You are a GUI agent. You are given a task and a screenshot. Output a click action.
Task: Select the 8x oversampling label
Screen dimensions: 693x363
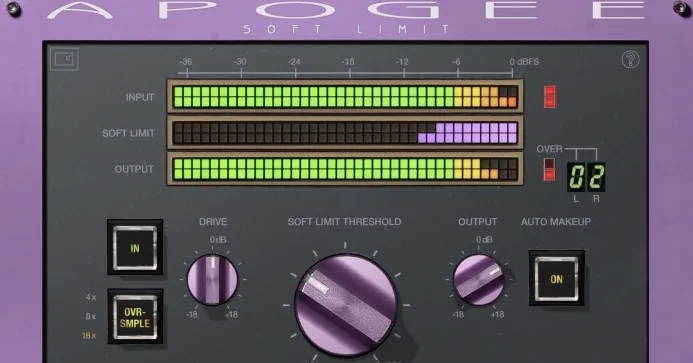[91, 316]
